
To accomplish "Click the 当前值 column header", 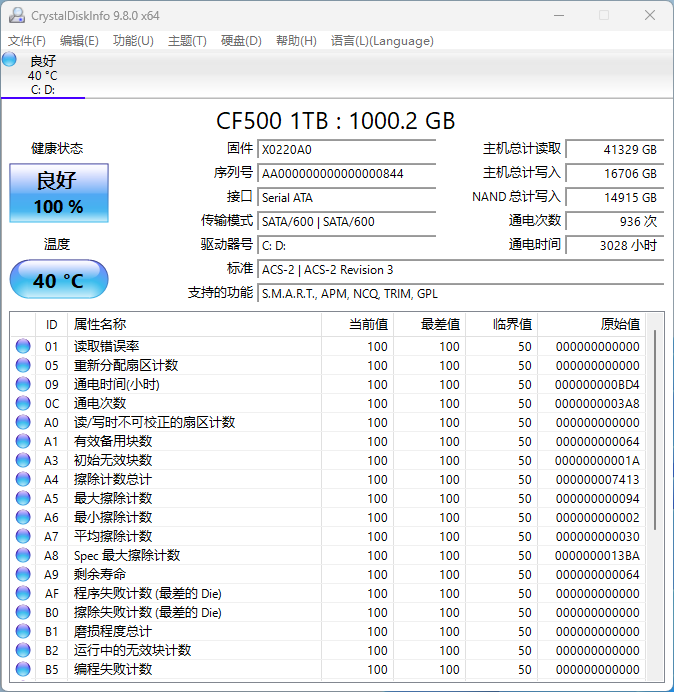I will click(x=358, y=324).
